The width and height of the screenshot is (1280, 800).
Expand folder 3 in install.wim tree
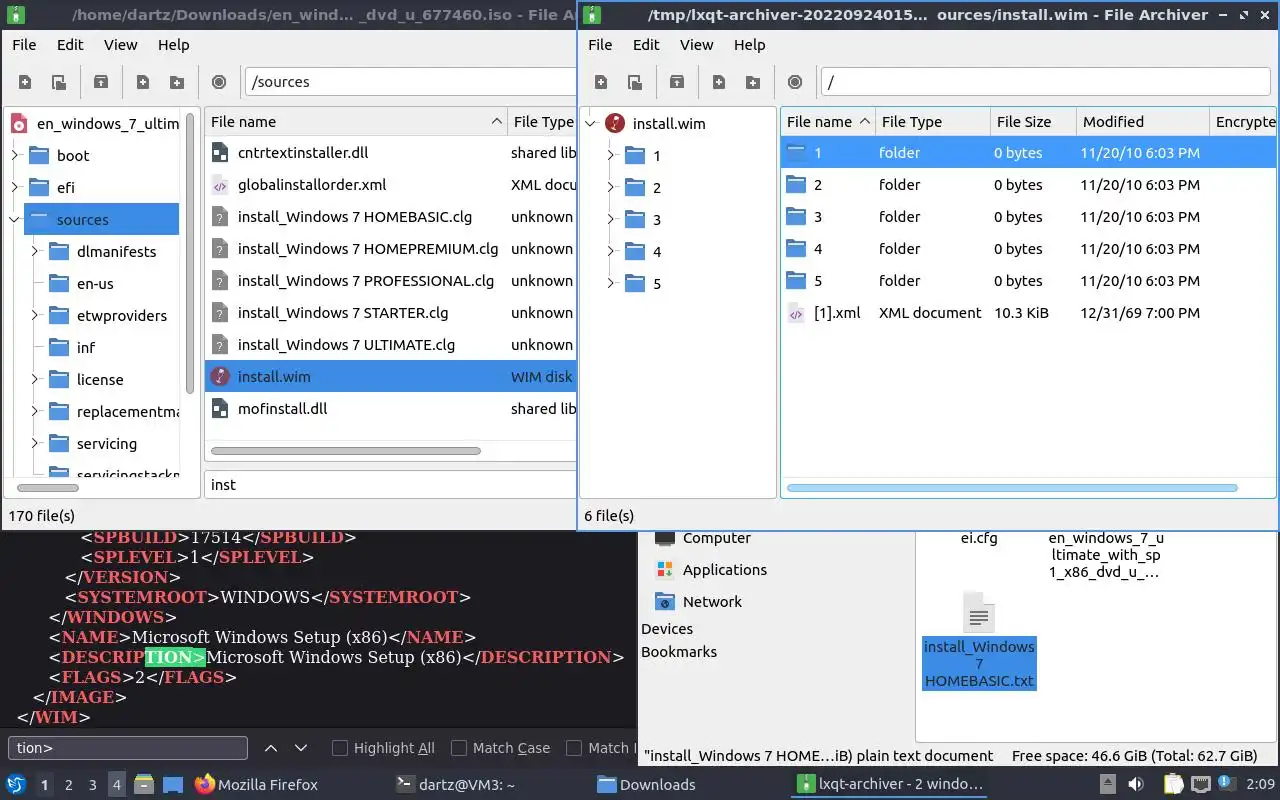pyautogui.click(x=611, y=219)
